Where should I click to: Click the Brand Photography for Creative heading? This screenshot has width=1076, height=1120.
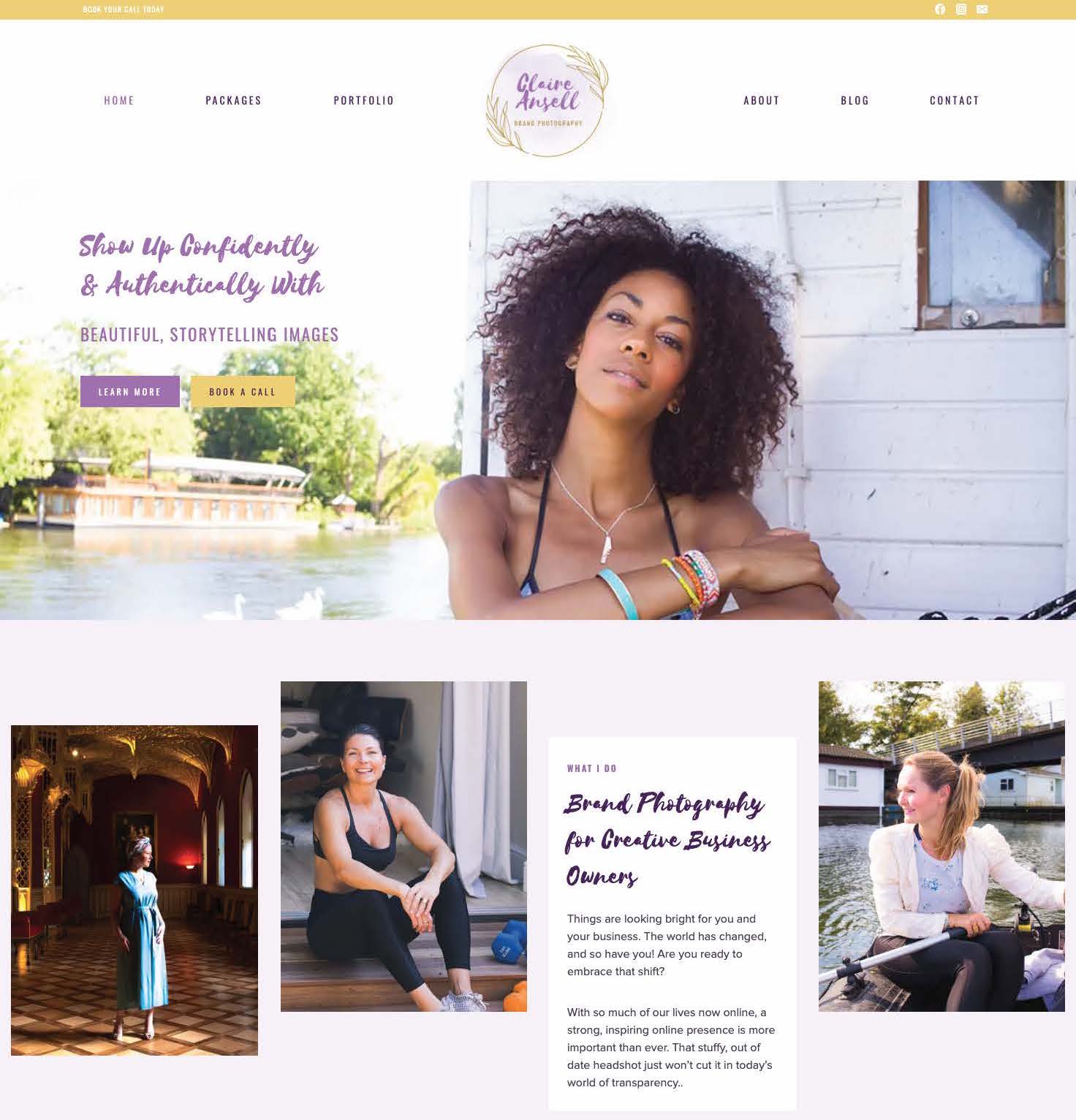667,839
